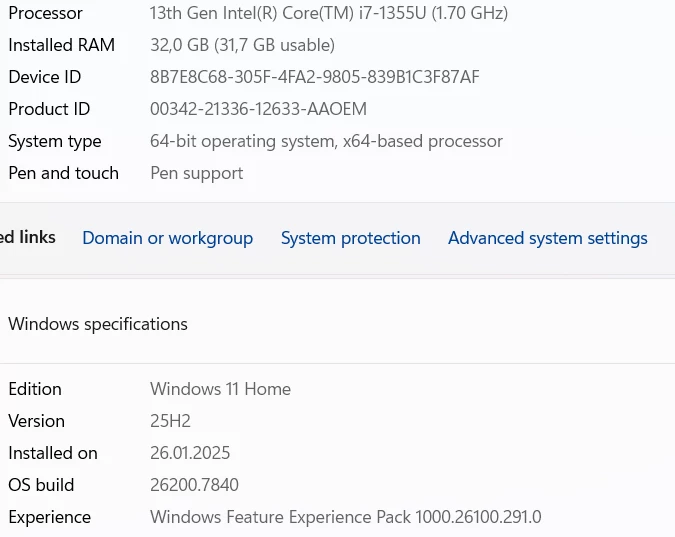Click the Installed on label
The height and width of the screenshot is (537, 675).
(x=53, y=453)
